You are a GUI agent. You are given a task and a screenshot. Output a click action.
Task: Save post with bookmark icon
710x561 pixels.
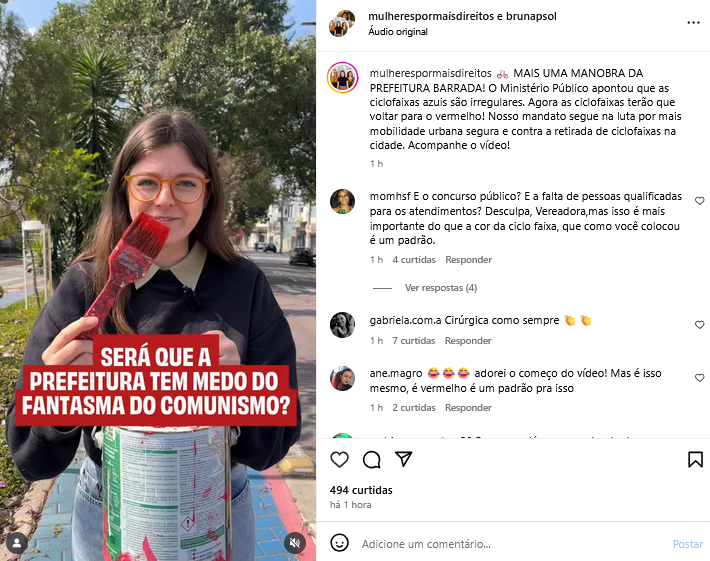(695, 460)
